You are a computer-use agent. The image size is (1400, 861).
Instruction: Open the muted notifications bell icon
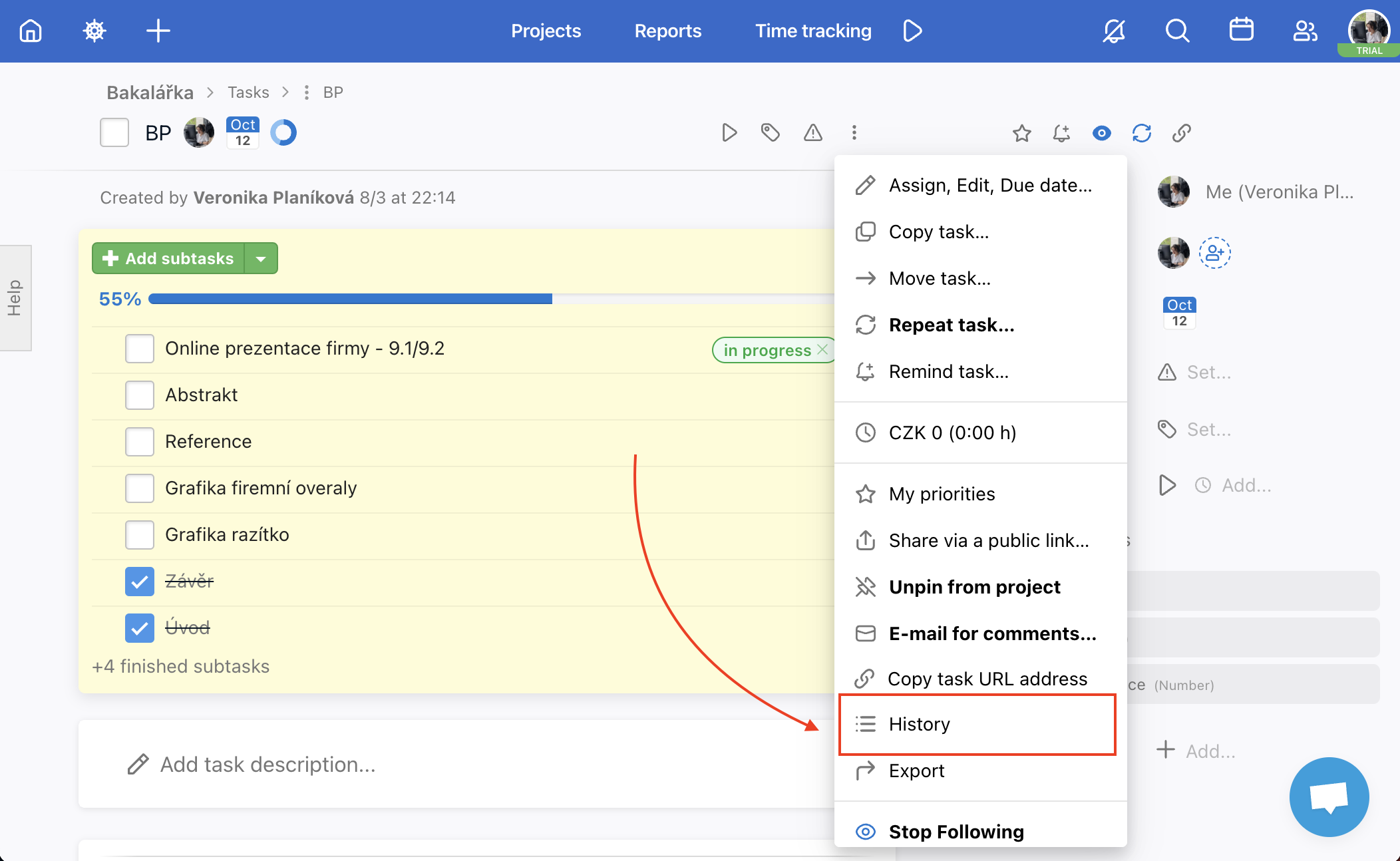point(1114,31)
